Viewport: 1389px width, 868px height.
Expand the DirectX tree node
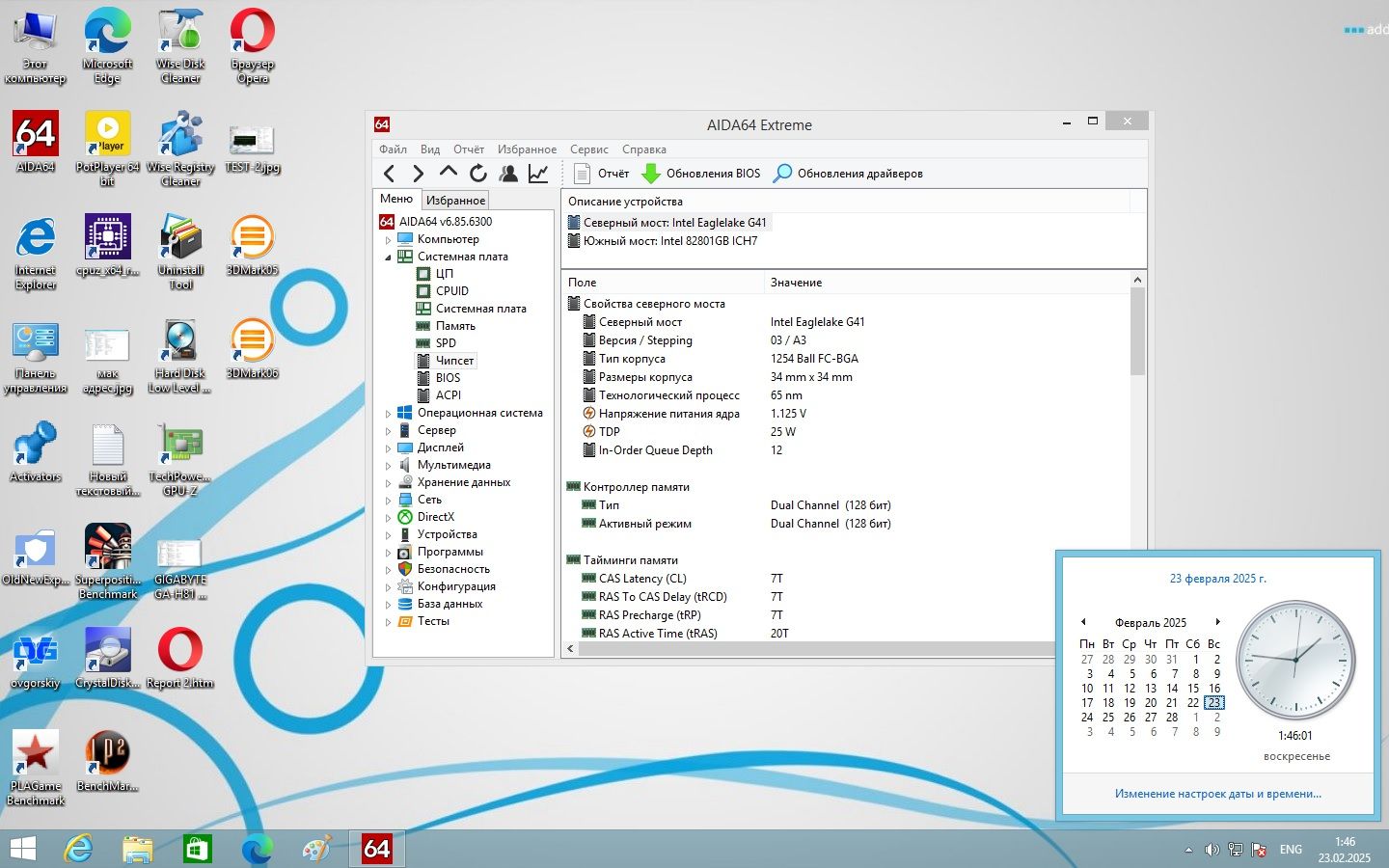(x=389, y=517)
